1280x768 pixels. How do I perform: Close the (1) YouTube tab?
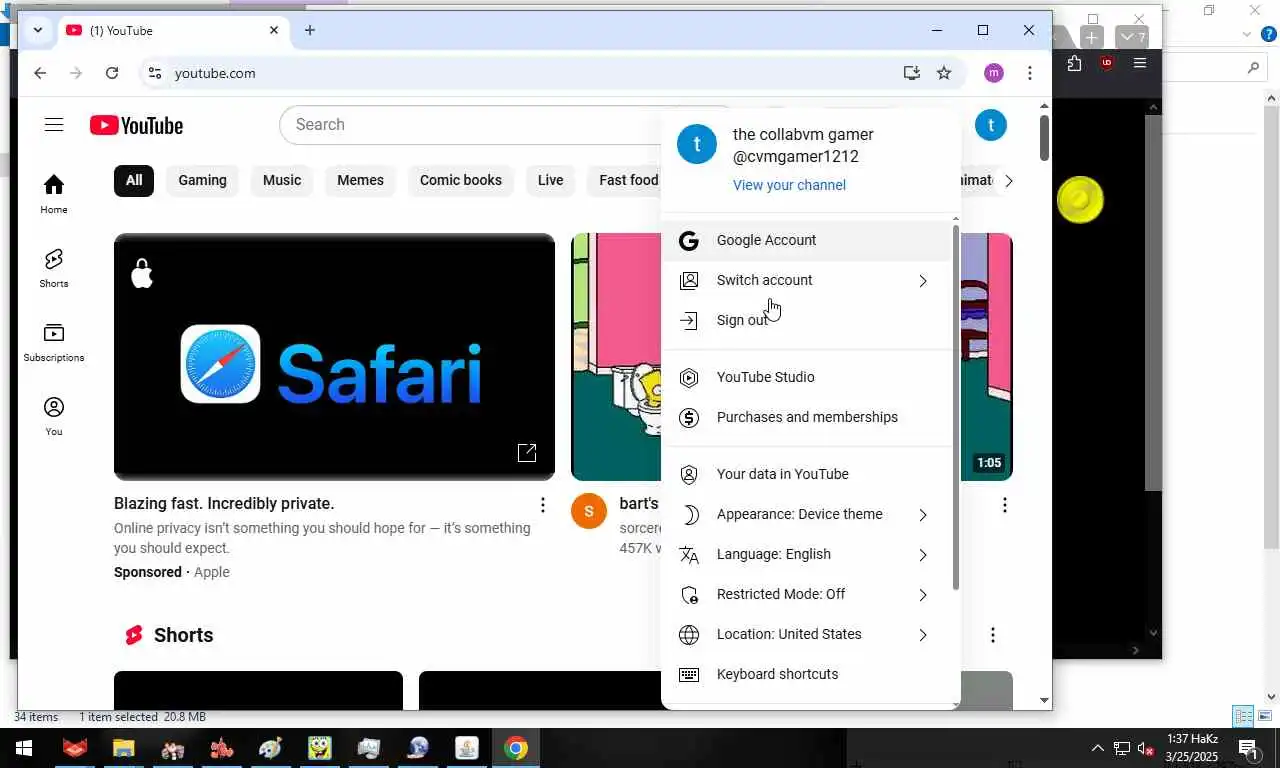[274, 31]
